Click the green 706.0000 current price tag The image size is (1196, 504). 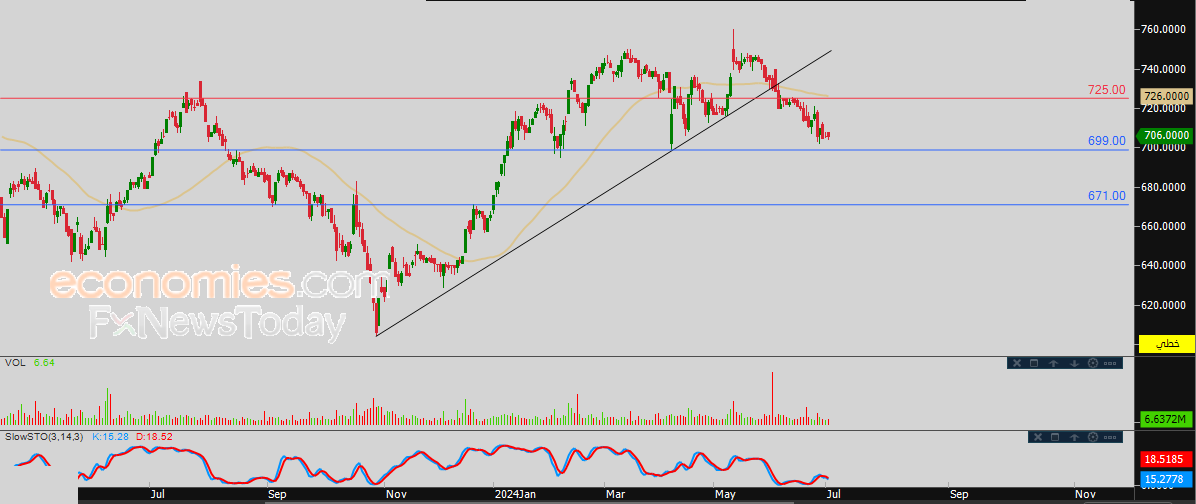(1166, 135)
